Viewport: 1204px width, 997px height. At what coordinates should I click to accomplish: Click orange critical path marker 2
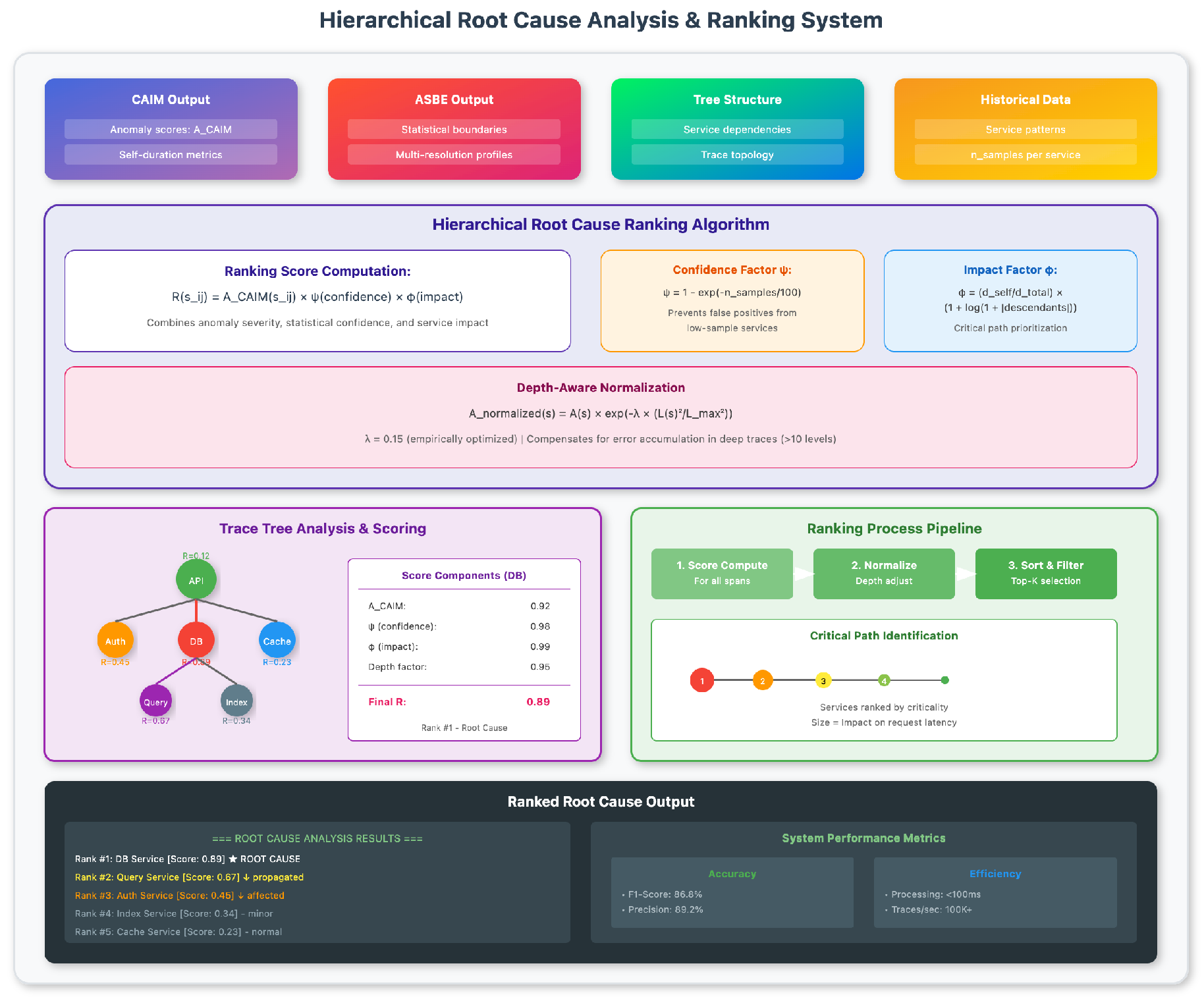pyautogui.click(x=762, y=680)
